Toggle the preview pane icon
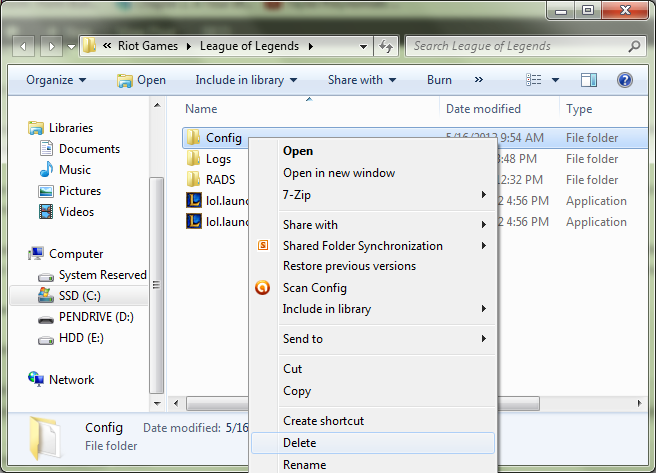656x473 pixels. pyautogui.click(x=589, y=80)
